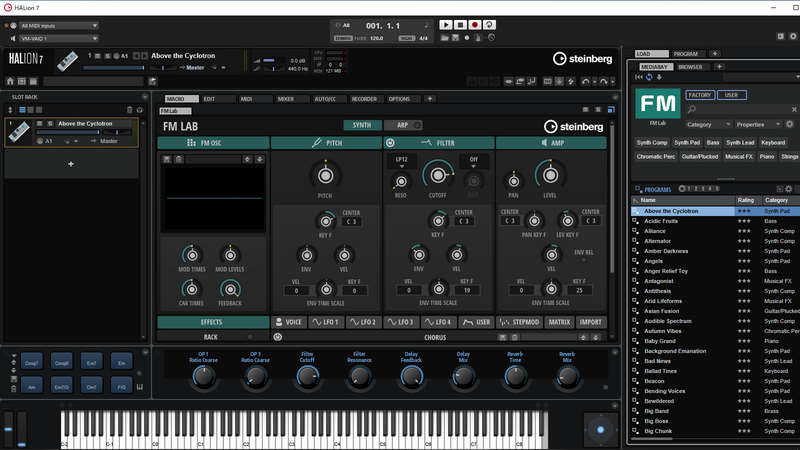Open the LFO 1 page

(326, 322)
